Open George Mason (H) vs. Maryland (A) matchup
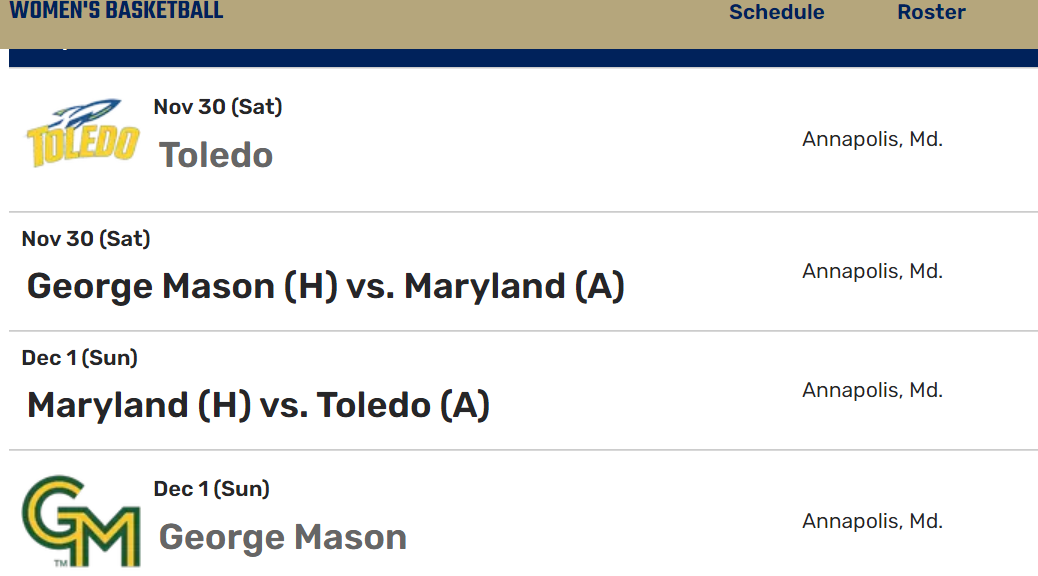1038x576 pixels. (325, 287)
